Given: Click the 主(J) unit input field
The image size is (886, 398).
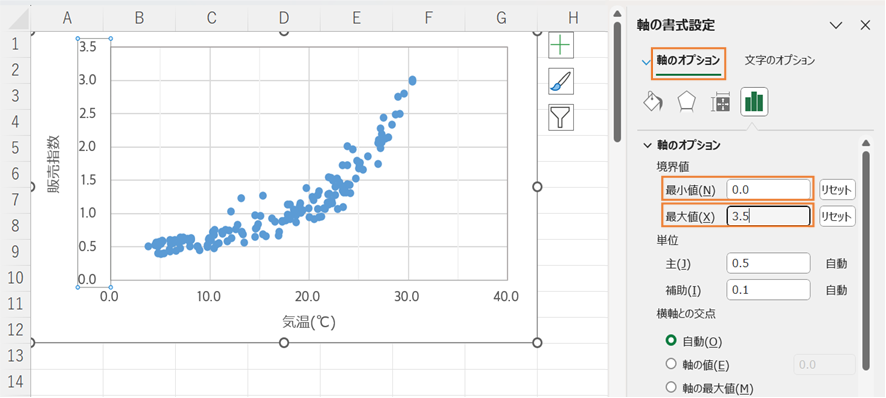Looking at the screenshot, I should point(768,263).
